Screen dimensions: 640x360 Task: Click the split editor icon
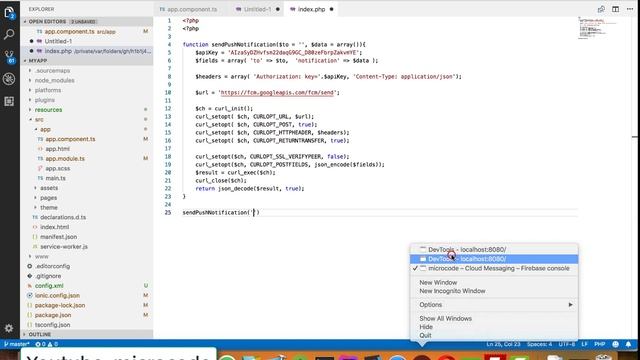(x=615, y=9)
